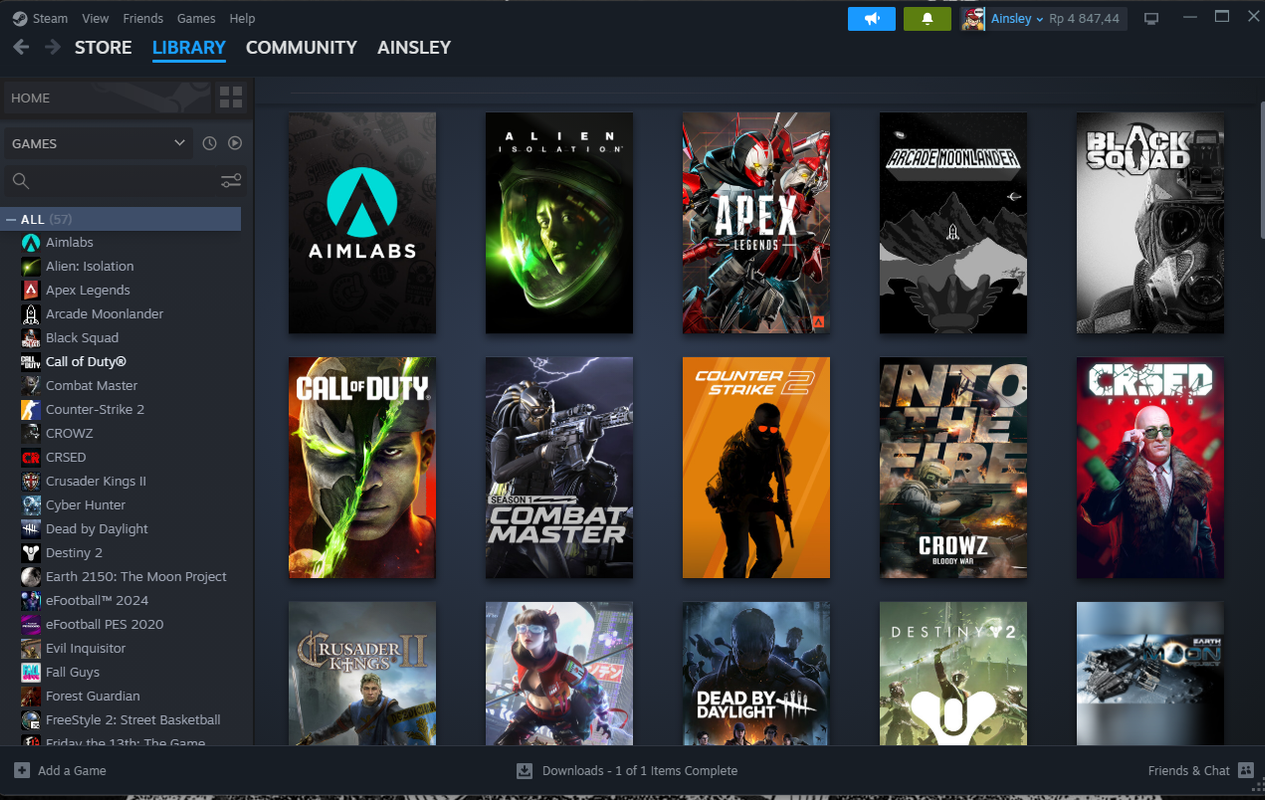This screenshot has height=800, width=1265.
Task: Toggle the ready-to-play filter icon
Action: [235, 143]
